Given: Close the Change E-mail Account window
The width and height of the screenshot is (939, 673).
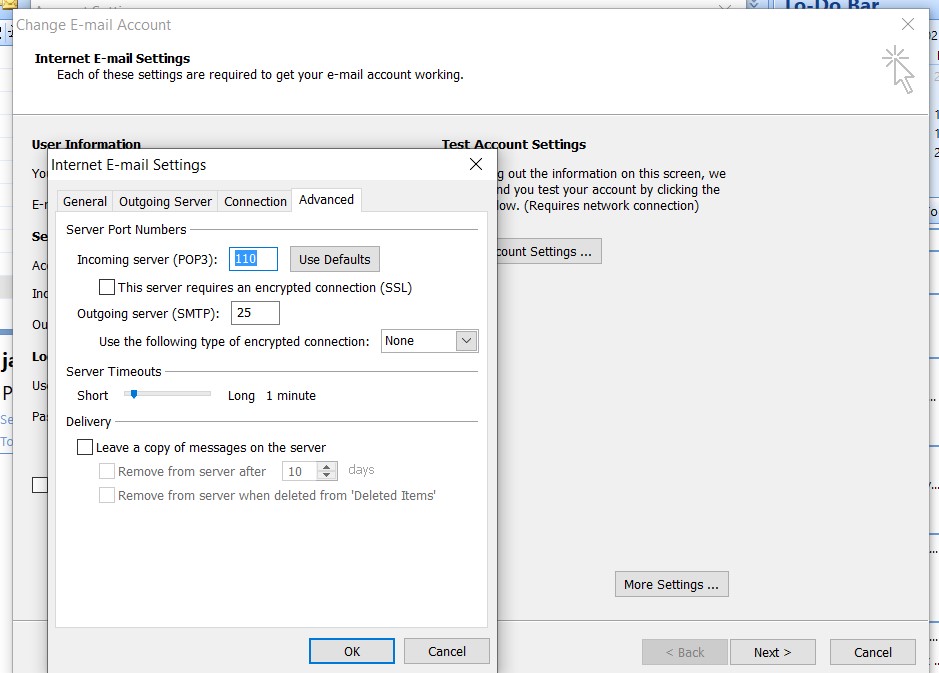Looking at the screenshot, I should [x=908, y=24].
